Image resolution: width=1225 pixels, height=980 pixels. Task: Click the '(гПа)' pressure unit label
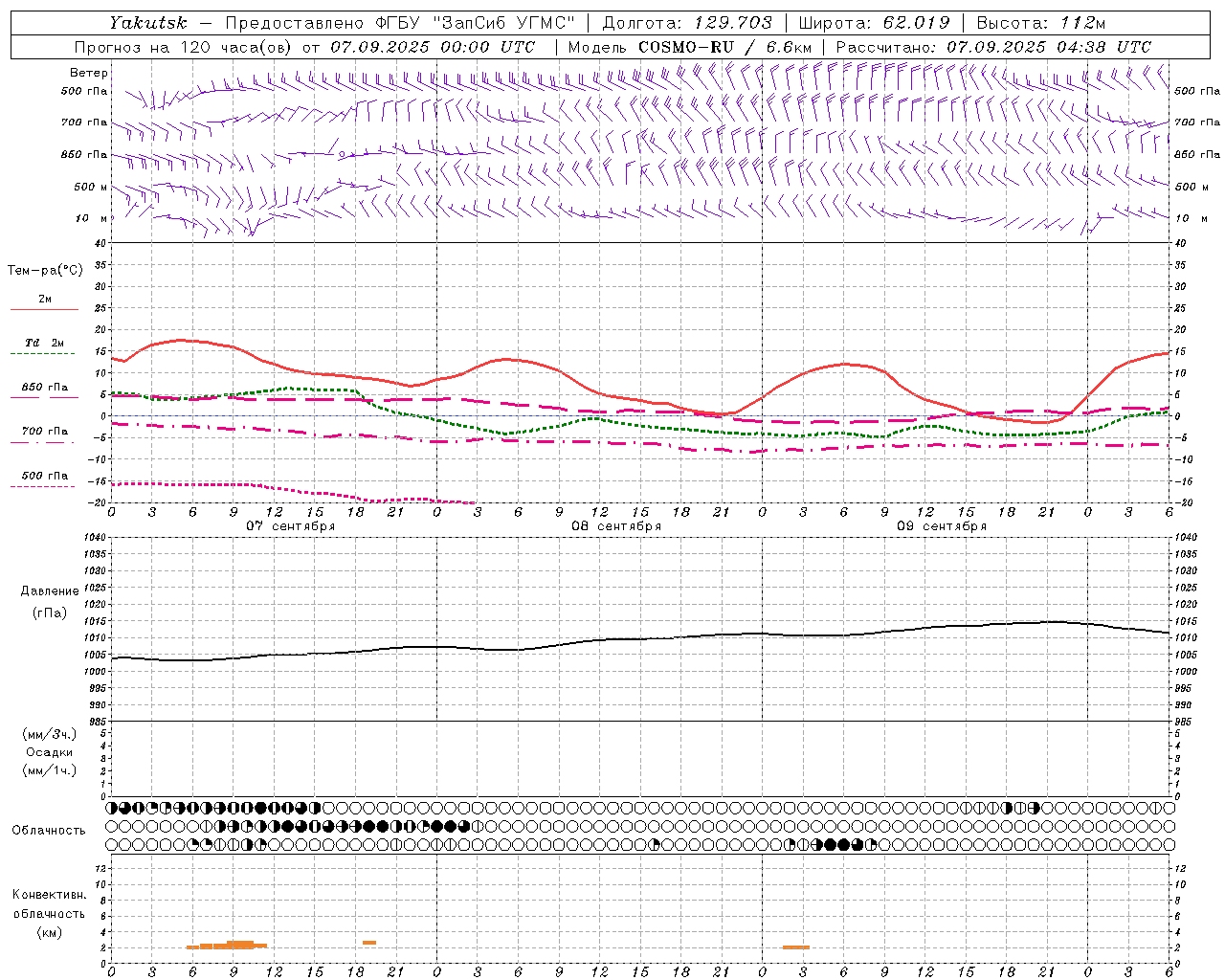(x=50, y=612)
